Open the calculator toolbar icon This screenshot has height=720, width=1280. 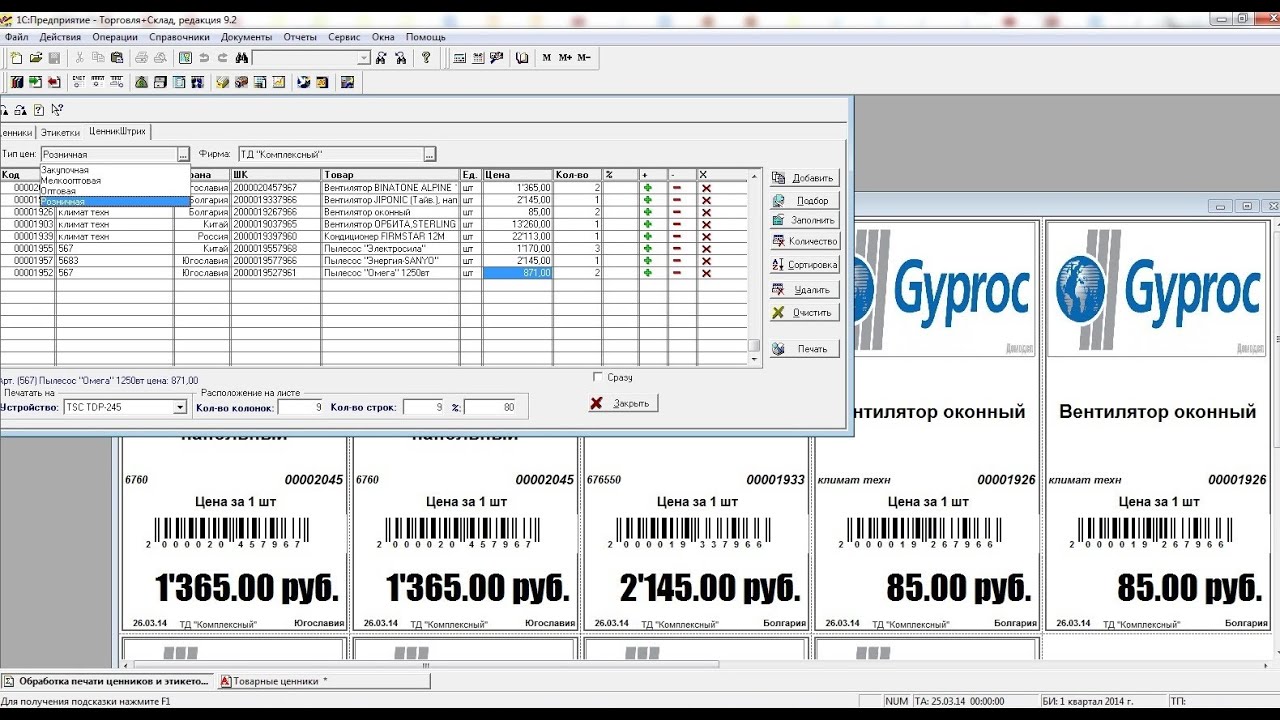460,58
